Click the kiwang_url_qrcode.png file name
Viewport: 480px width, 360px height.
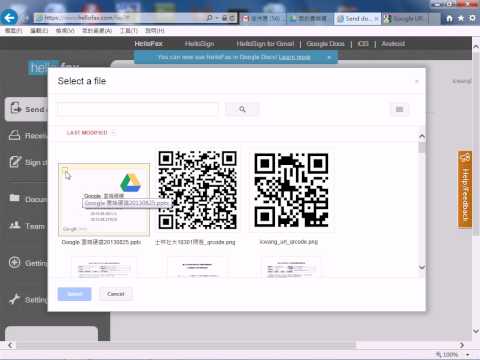pyautogui.click(x=289, y=242)
